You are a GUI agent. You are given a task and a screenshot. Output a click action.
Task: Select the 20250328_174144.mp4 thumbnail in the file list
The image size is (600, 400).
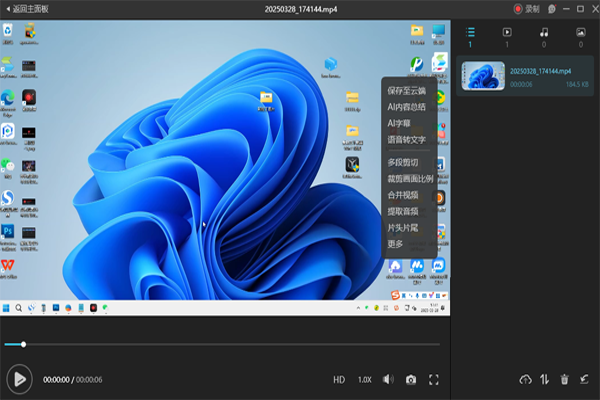click(483, 76)
